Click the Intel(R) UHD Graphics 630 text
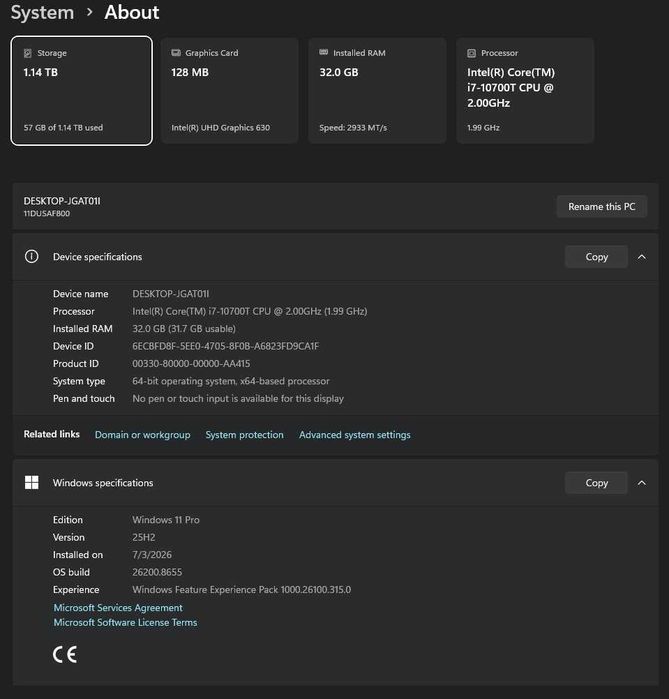 tap(221, 127)
